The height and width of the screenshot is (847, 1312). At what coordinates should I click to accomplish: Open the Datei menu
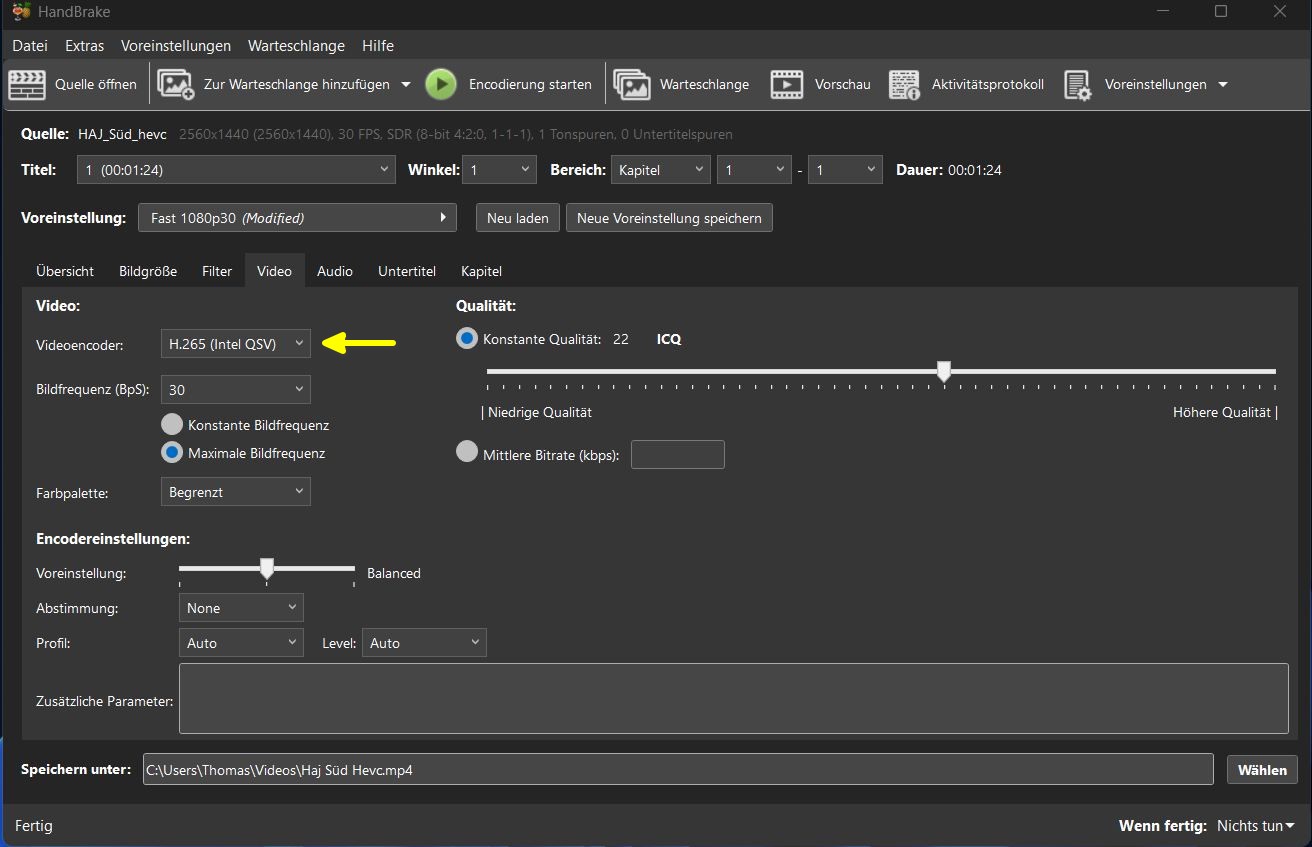[x=30, y=46]
